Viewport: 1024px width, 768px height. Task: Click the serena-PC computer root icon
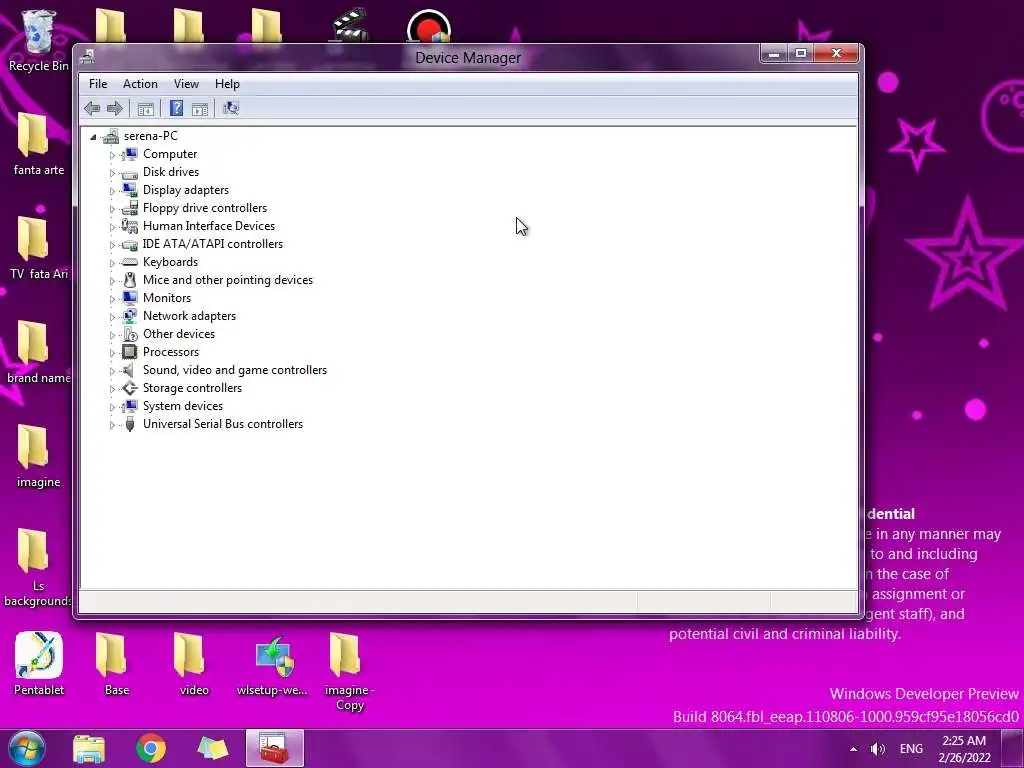111,136
